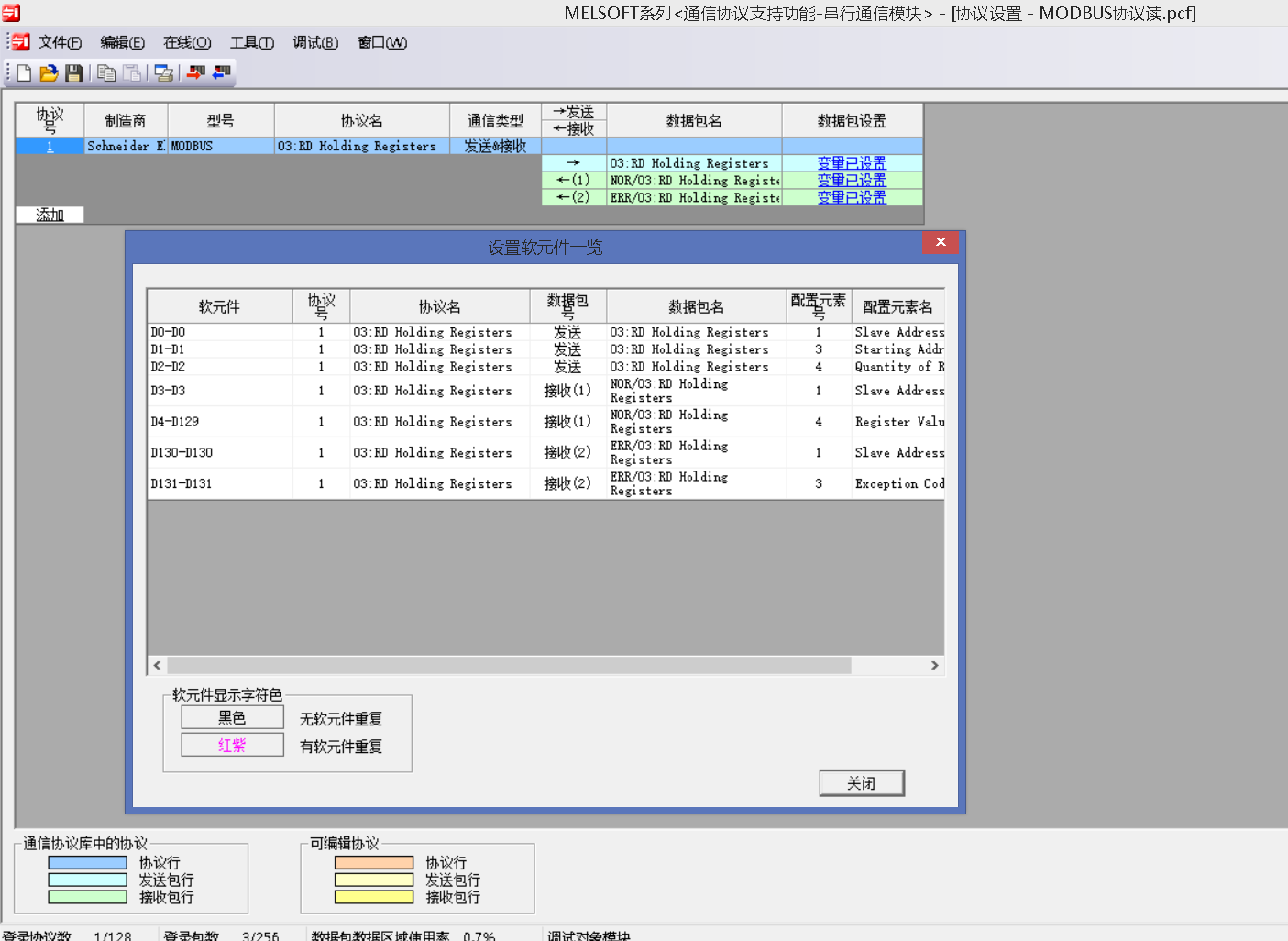
Task: Click the Paste icon in toolbar
Action: [x=132, y=73]
